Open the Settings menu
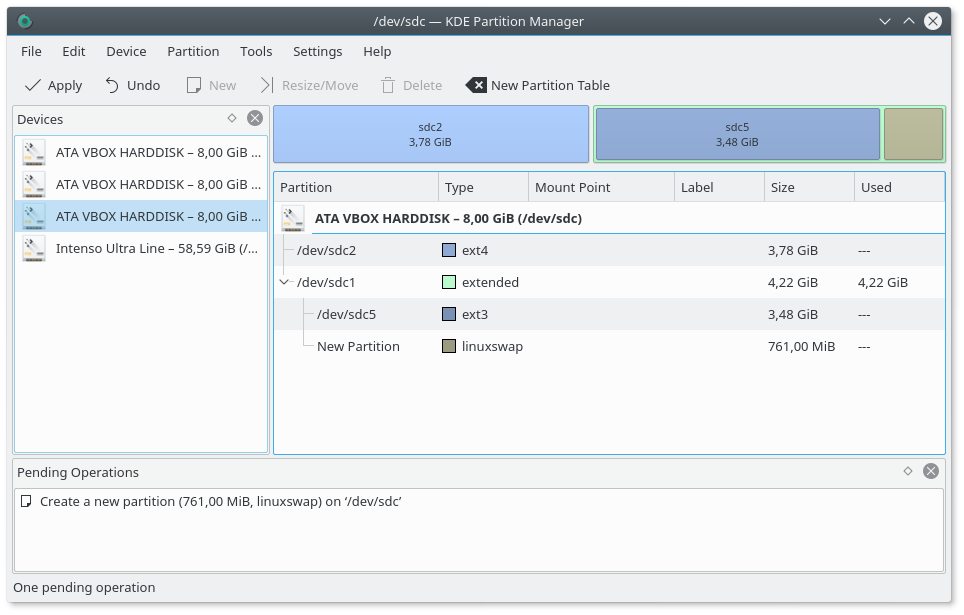Screen dimensions: 964x615 317,51
